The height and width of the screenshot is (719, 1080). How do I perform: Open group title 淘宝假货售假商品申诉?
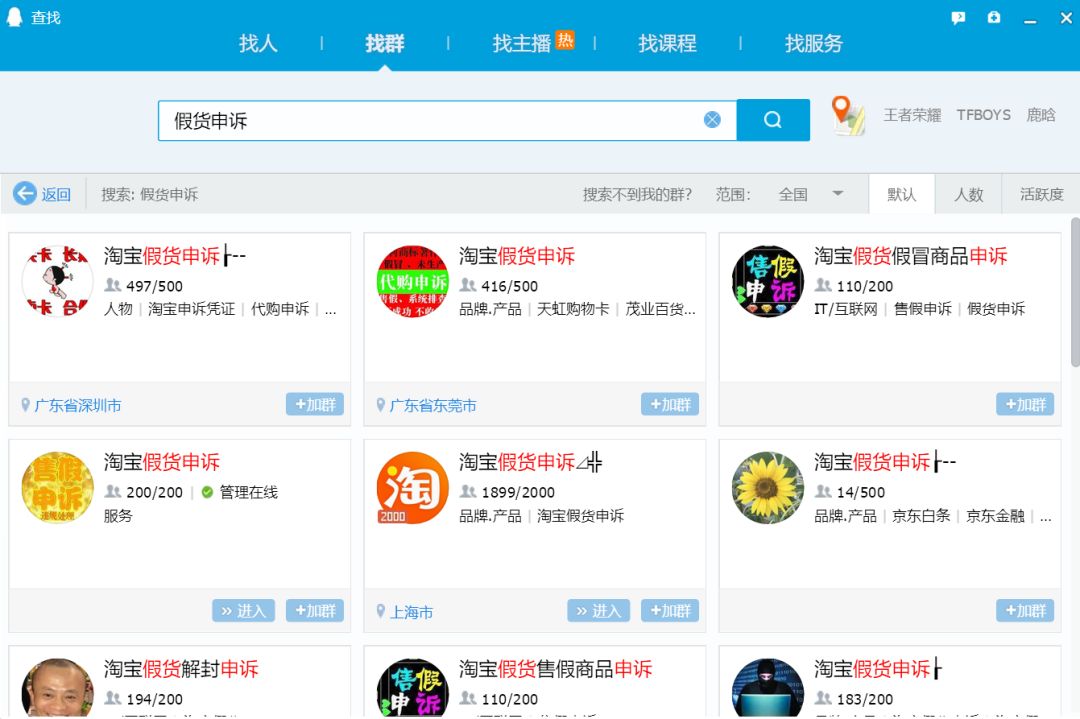click(556, 669)
